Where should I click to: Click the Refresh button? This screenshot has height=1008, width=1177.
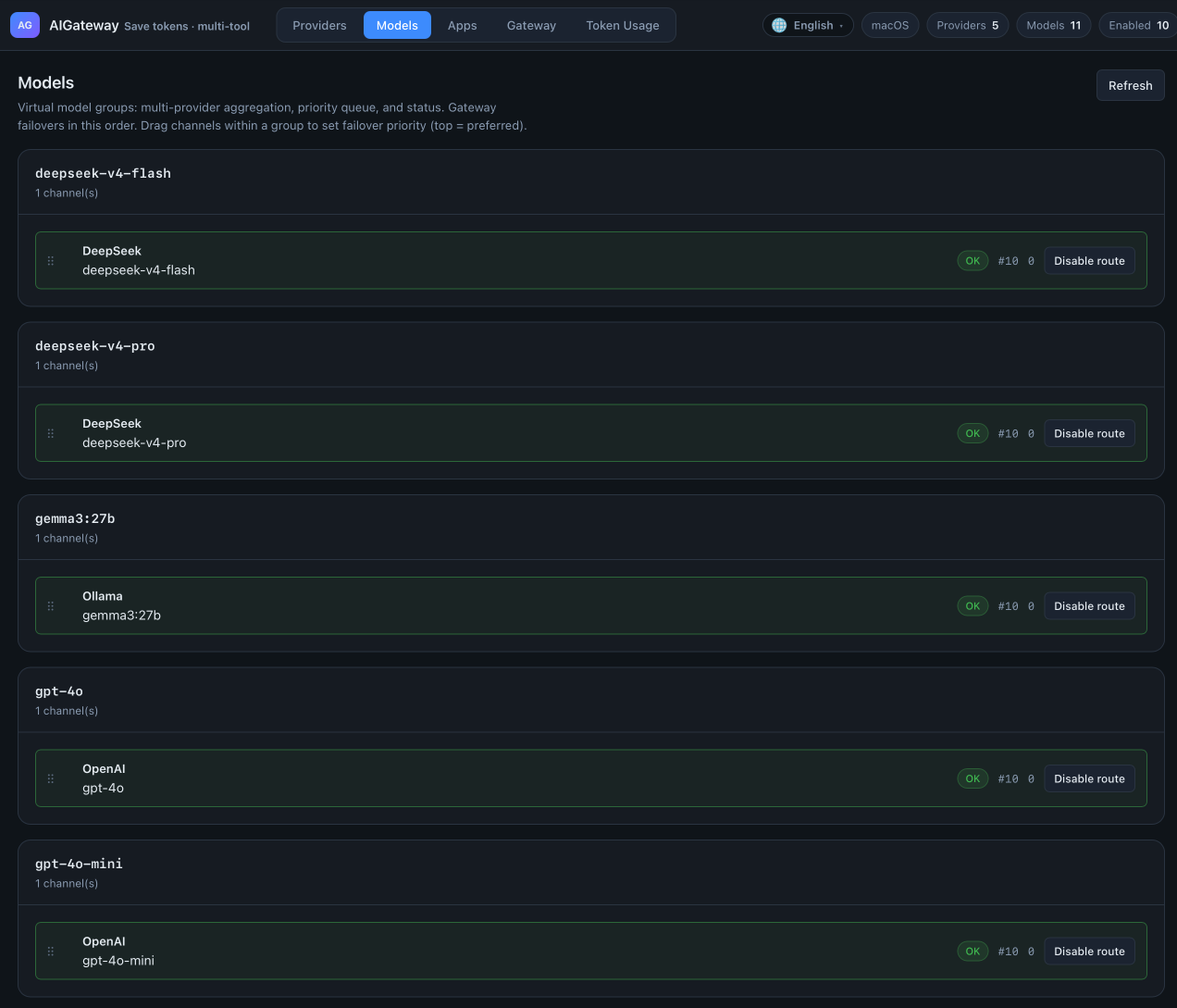1130,85
